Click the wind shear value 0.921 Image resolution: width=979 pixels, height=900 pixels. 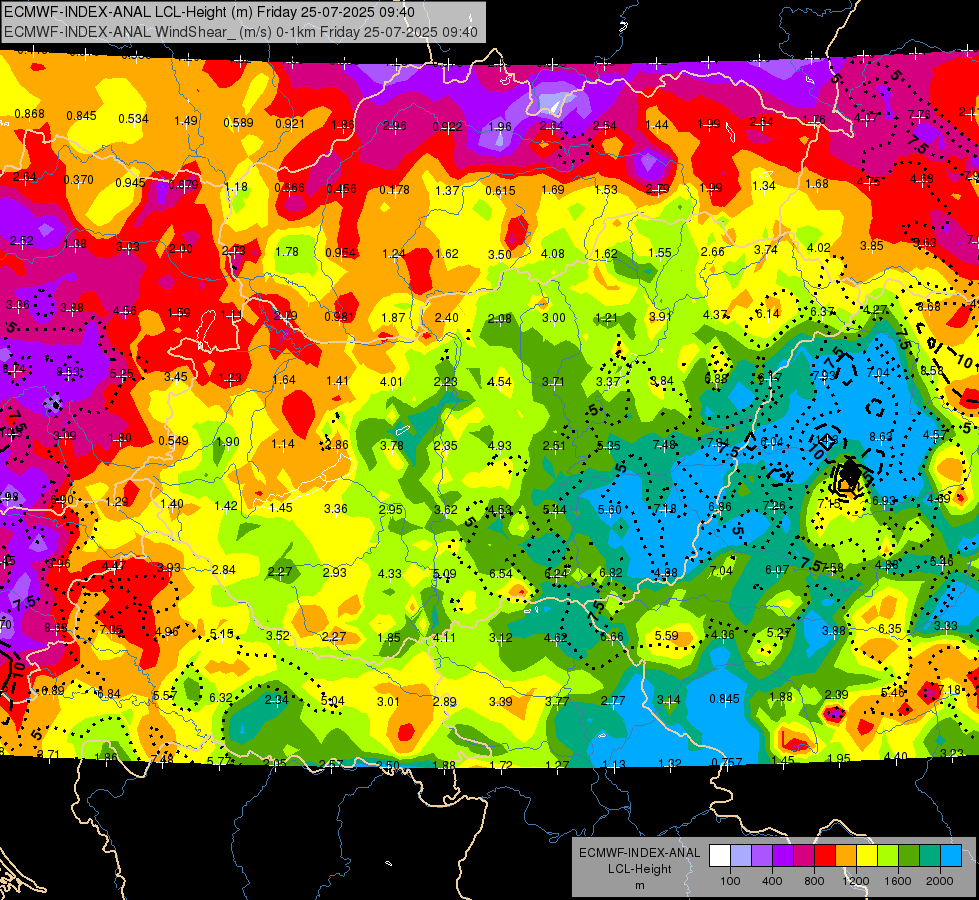click(290, 124)
